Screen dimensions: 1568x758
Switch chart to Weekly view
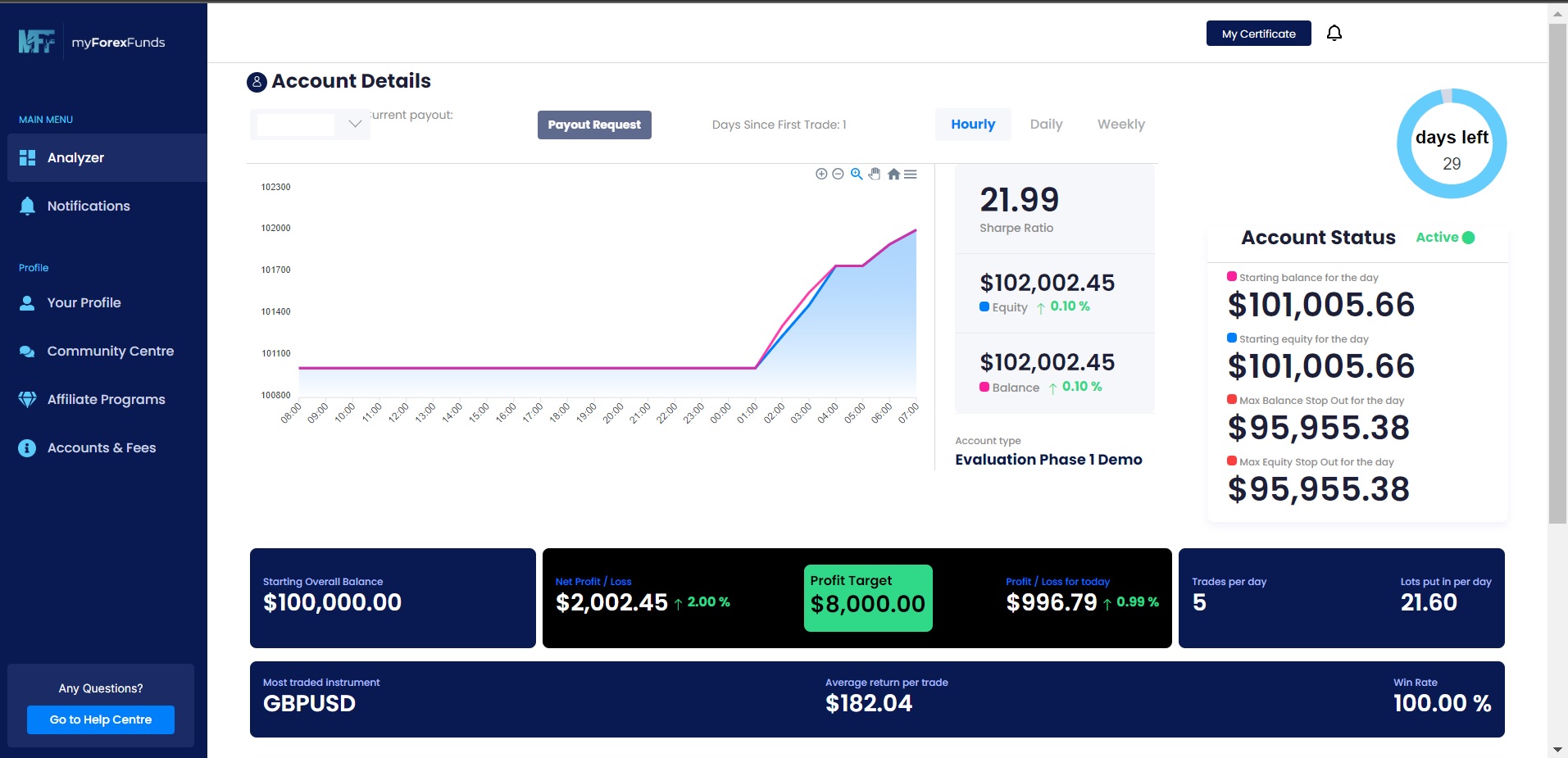click(x=1120, y=125)
